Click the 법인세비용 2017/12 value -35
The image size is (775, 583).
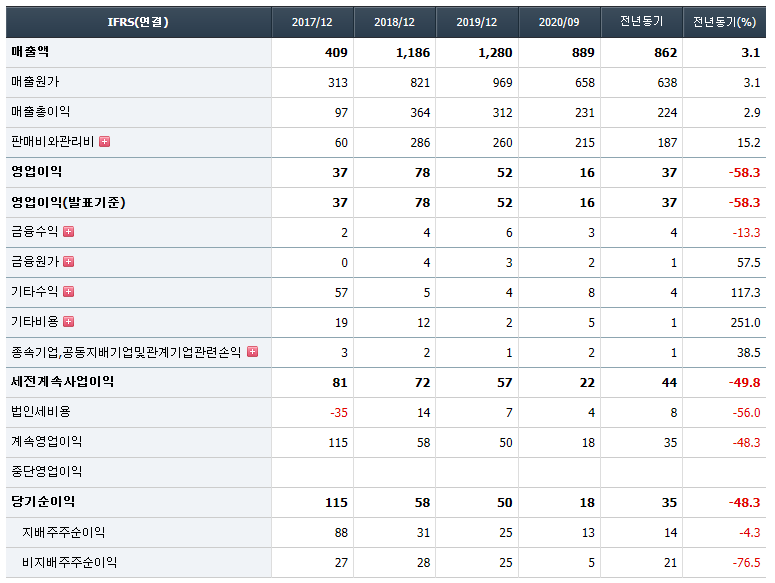click(x=339, y=413)
